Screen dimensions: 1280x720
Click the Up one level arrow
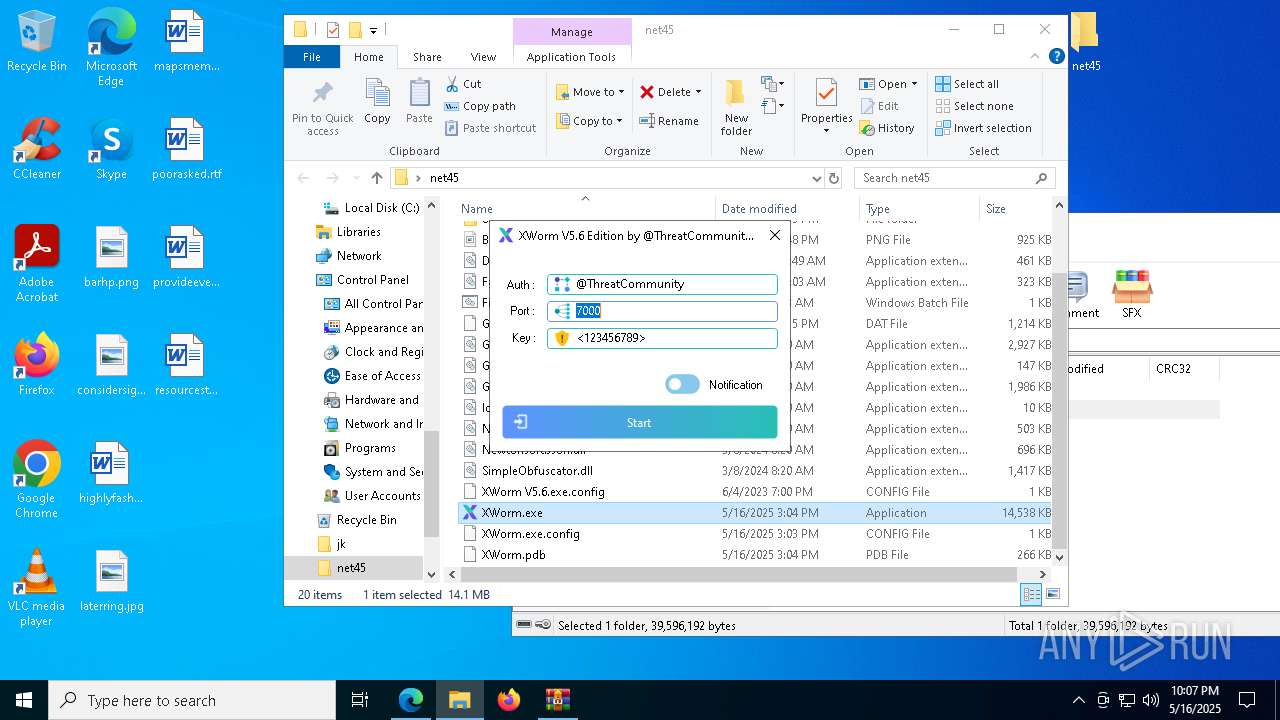tap(377, 178)
